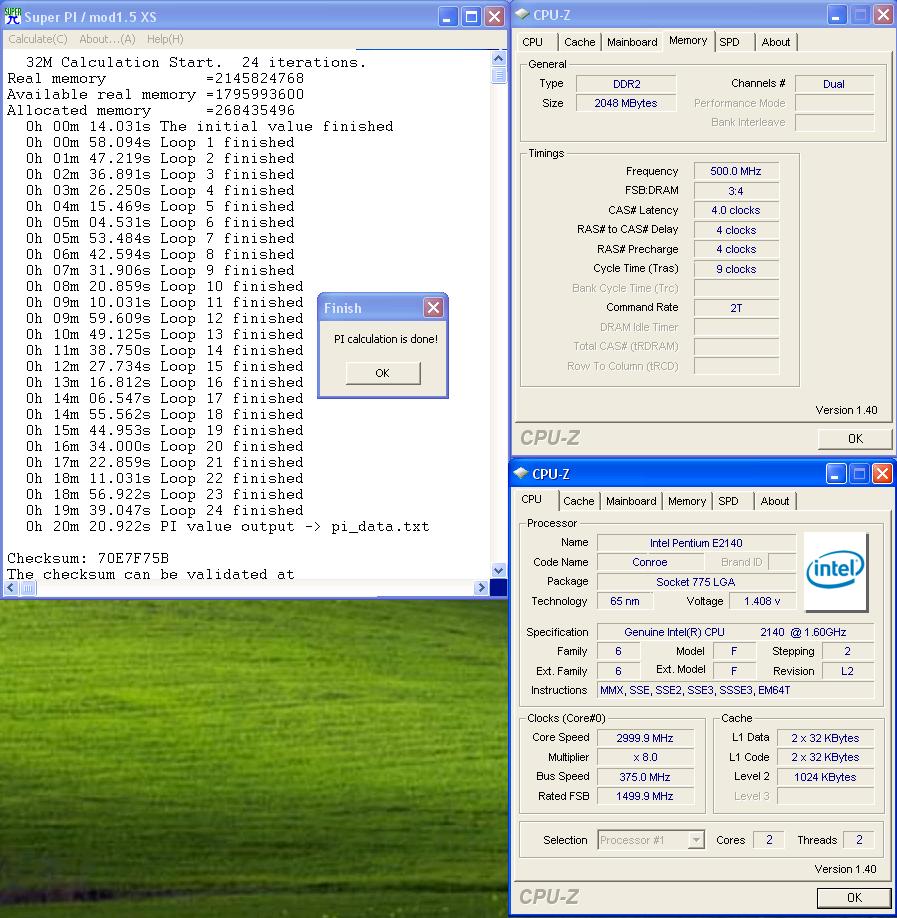Click the Package Socket 775 LGA field
The image size is (897, 918).
tap(696, 582)
